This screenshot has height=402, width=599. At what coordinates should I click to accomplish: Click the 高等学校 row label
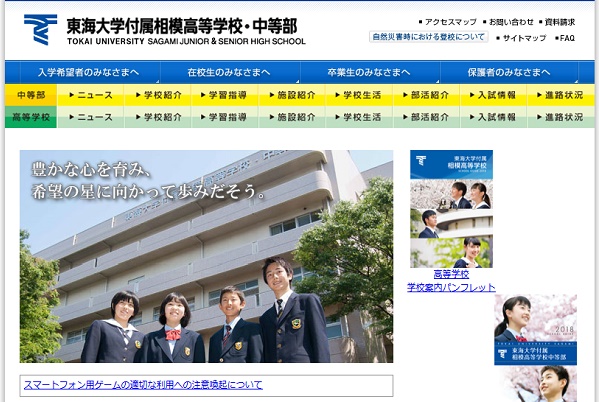31,117
